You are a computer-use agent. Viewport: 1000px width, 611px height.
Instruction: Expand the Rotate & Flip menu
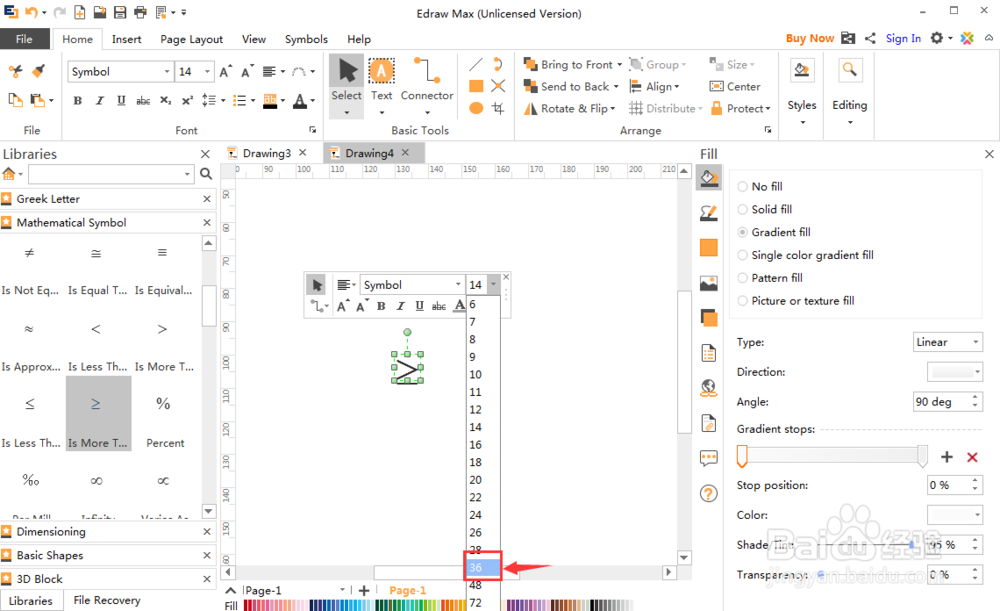point(612,108)
